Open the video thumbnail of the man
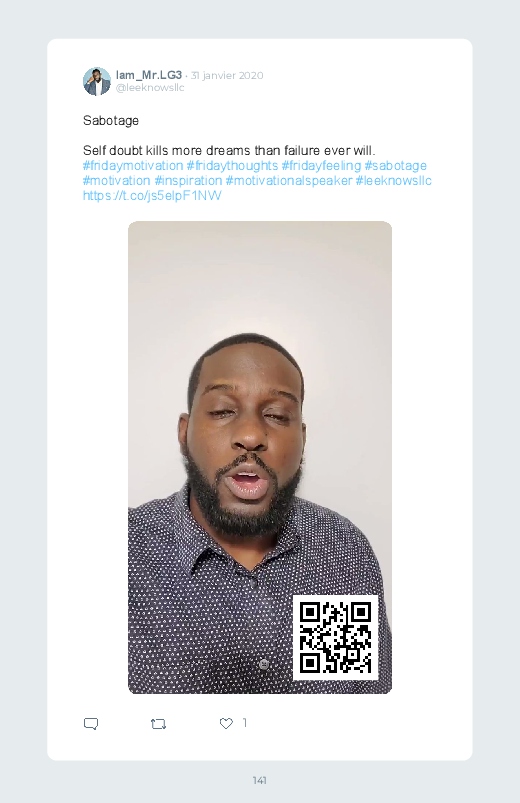Screen dimensions: 520x803 (260, 457)
